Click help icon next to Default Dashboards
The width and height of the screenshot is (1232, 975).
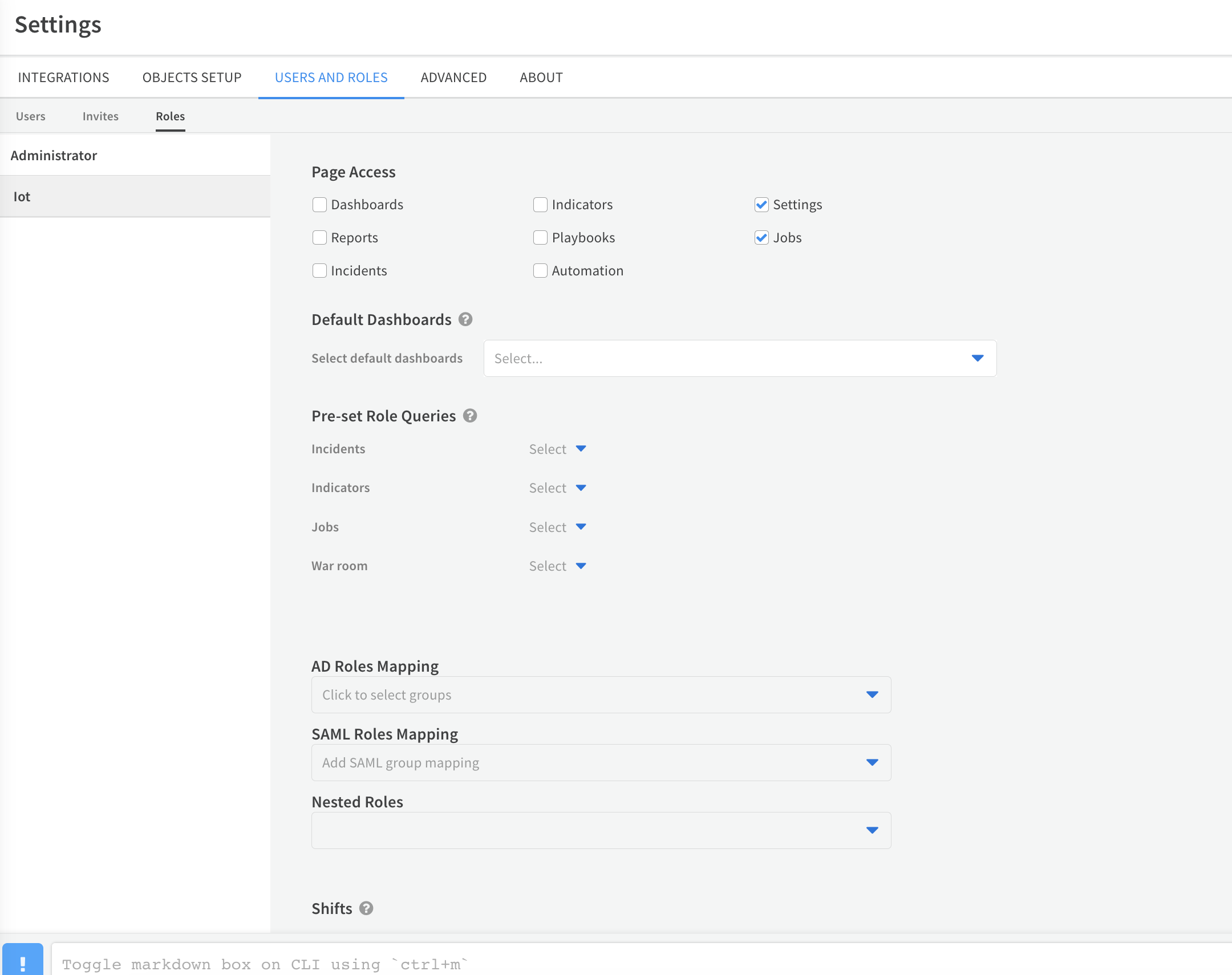coord(465,319)
